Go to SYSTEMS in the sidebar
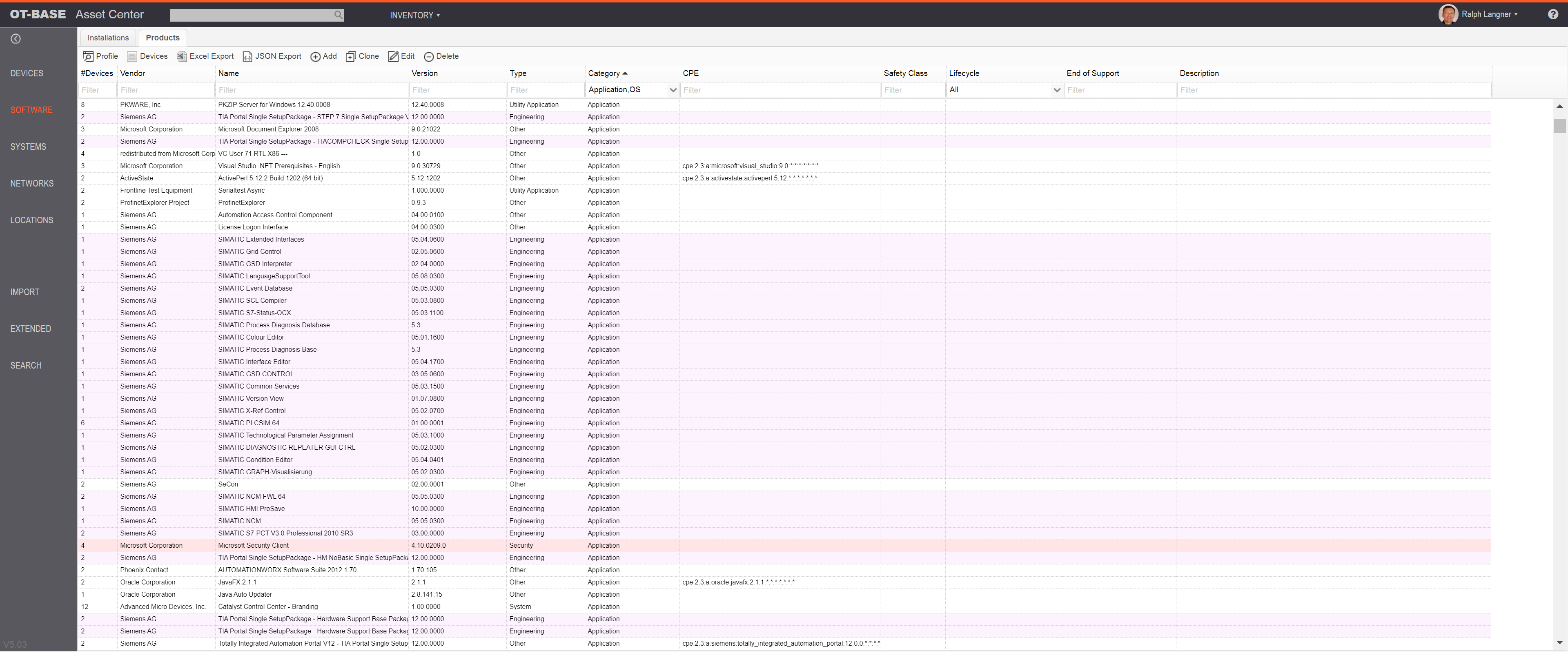Viewport: 1568px width, 653px height. click(28, 147)
